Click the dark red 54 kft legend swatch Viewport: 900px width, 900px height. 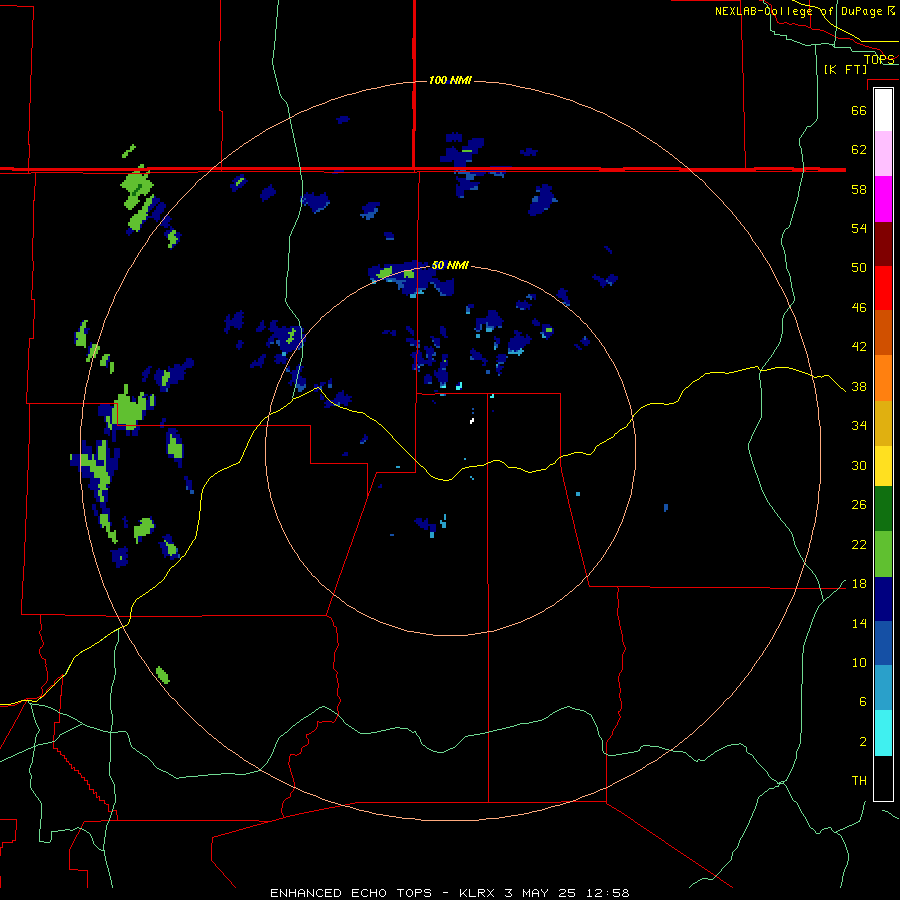(883, 243)
